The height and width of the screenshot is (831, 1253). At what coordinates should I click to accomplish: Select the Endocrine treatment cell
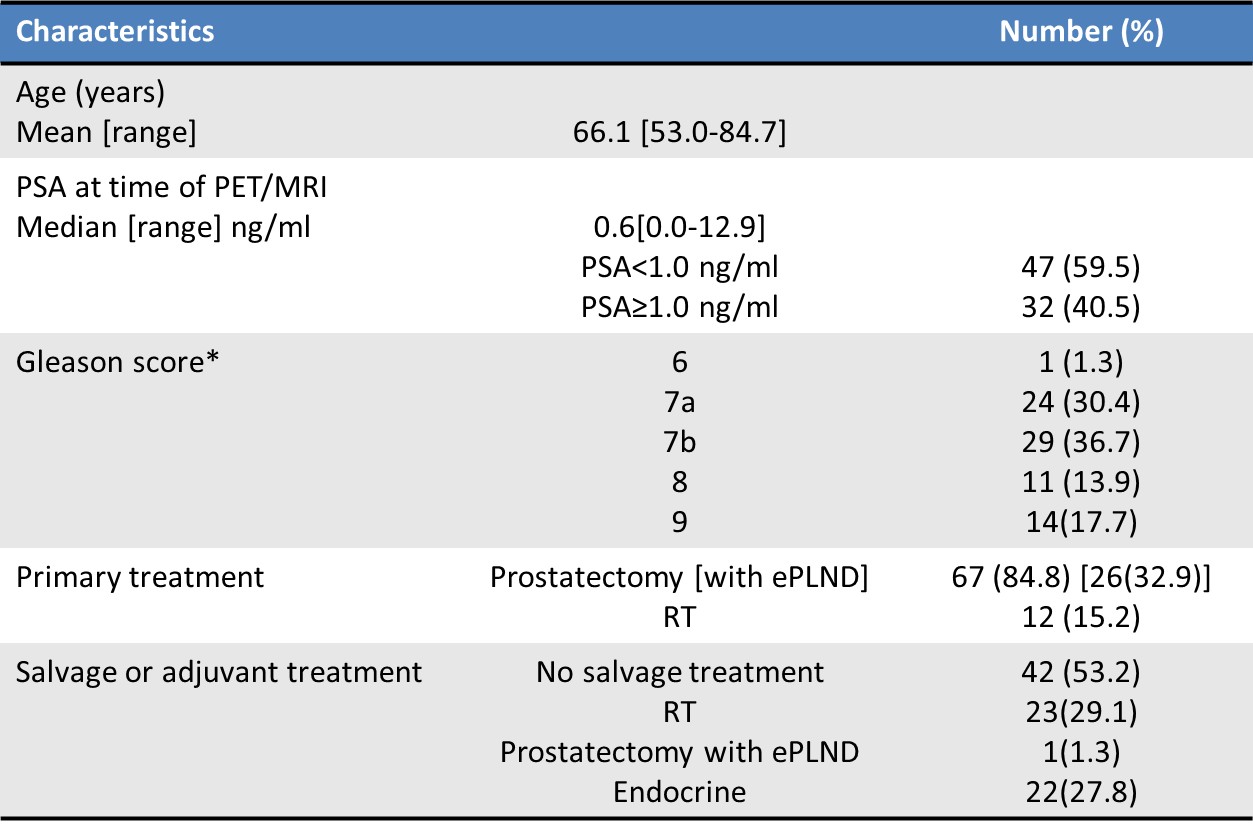tap(680, 792)
